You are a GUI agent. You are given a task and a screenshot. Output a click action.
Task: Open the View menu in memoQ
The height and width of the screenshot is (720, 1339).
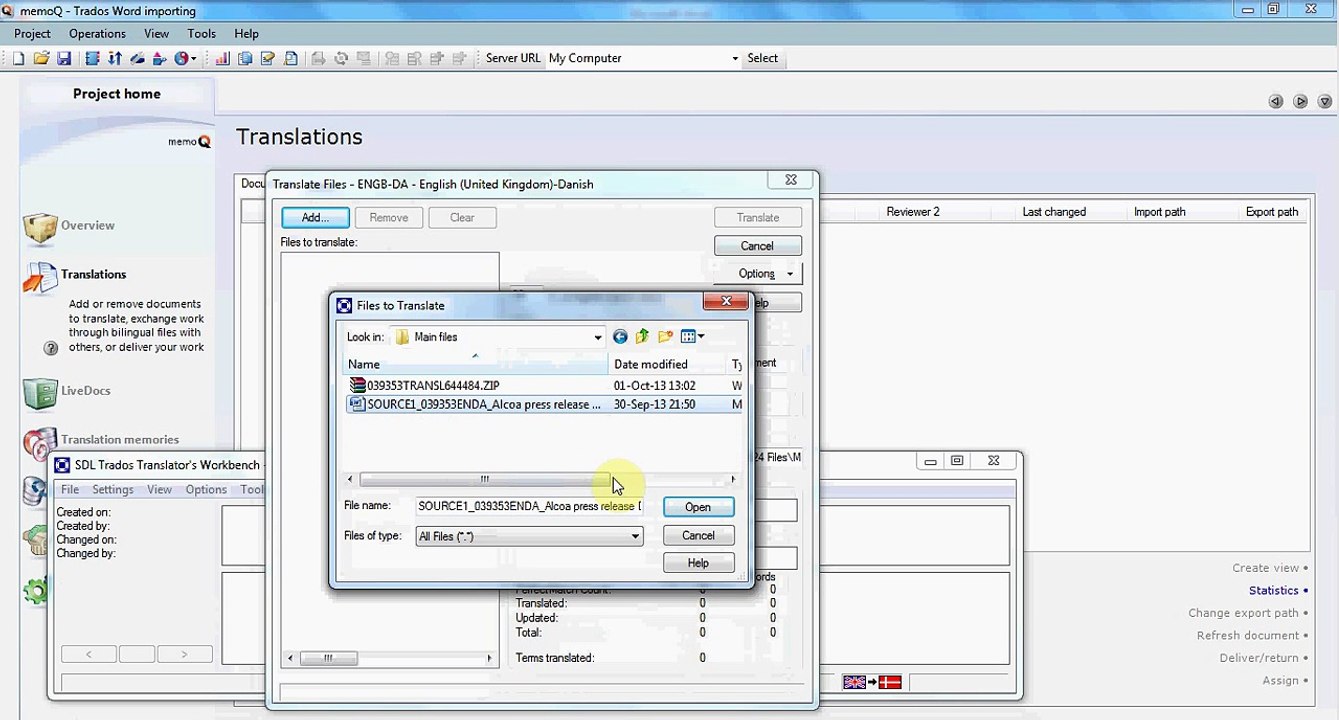156,33
